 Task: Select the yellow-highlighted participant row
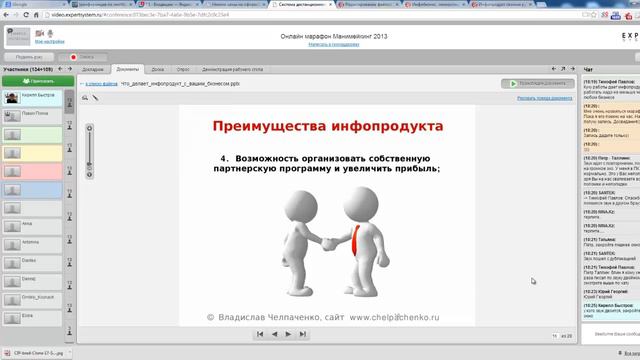pos(32,153)
